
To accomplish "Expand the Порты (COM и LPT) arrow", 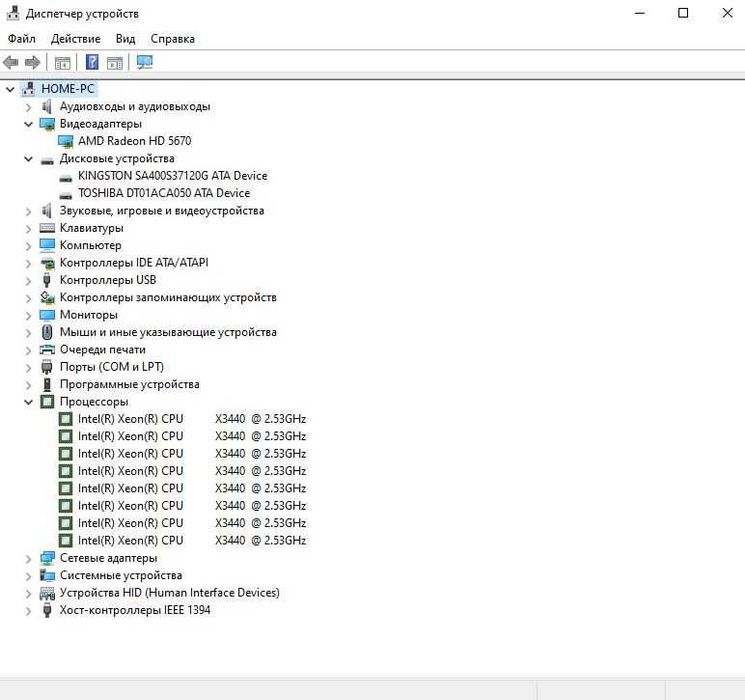I will (29, 368).
